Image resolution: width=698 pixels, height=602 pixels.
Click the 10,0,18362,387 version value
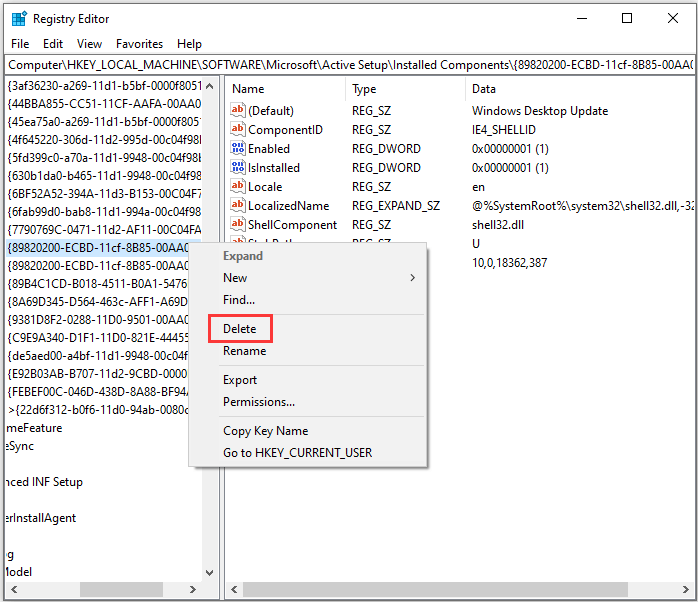pyautogui.click(x=510, y=263)
